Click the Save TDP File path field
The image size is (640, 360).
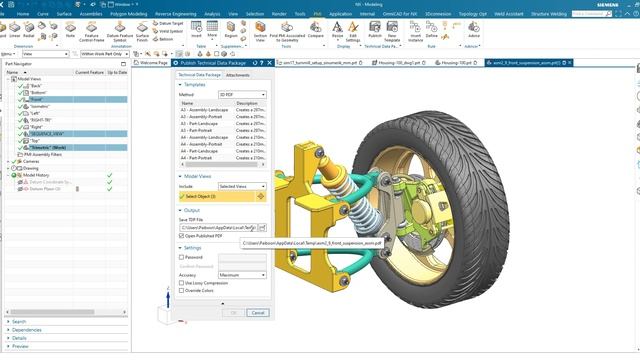[x=218, y=228]
